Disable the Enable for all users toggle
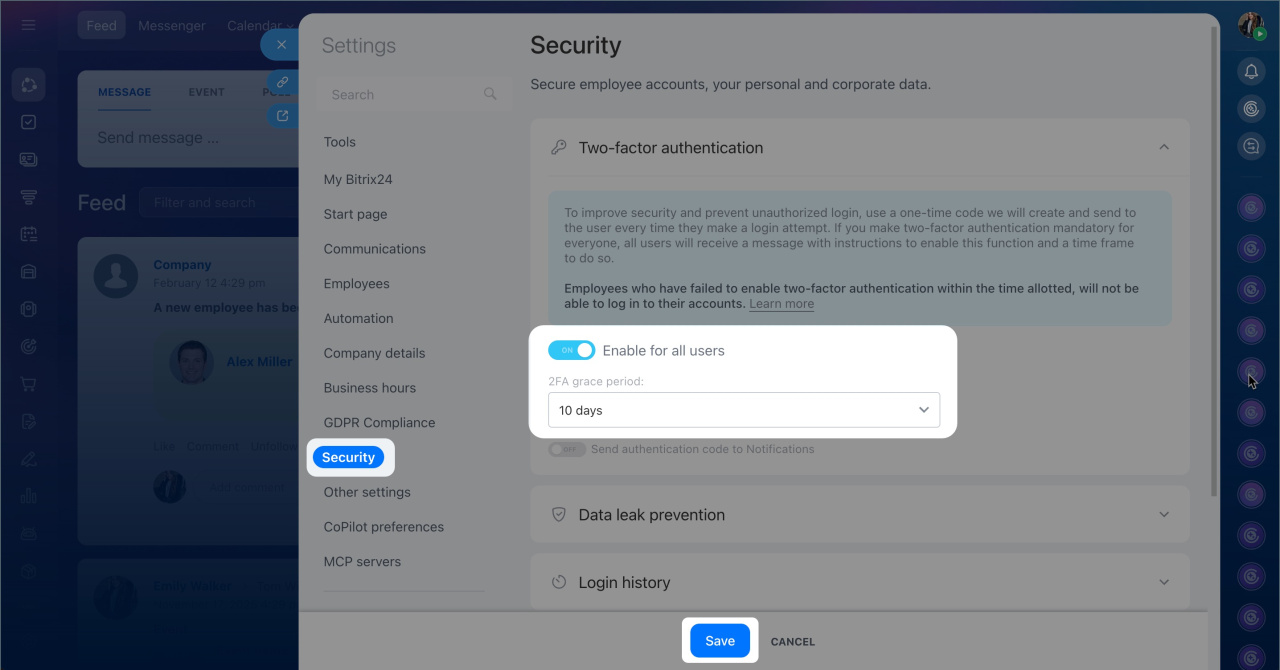 coord(571,351)
